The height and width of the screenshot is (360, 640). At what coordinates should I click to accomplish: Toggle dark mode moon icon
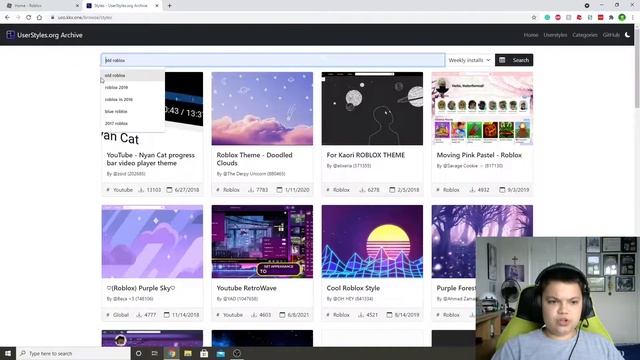click(627, 35)
